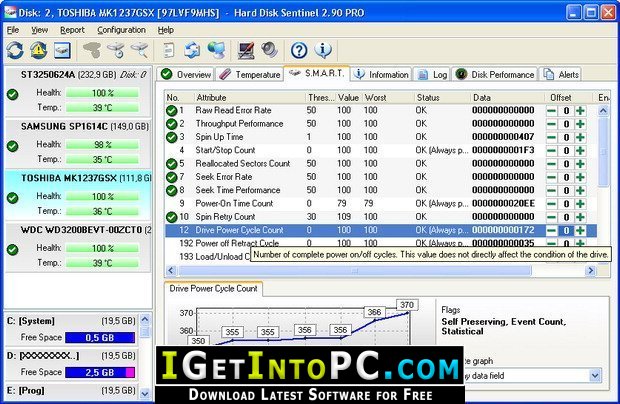Click the document report toolbar icon
Image resolution: width=620 pixels, height=404 pixels.
click(x=169, y=50)
